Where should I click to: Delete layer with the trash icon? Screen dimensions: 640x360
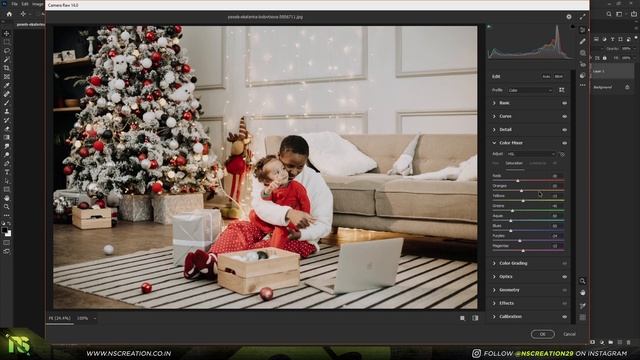tap(629, 342)
